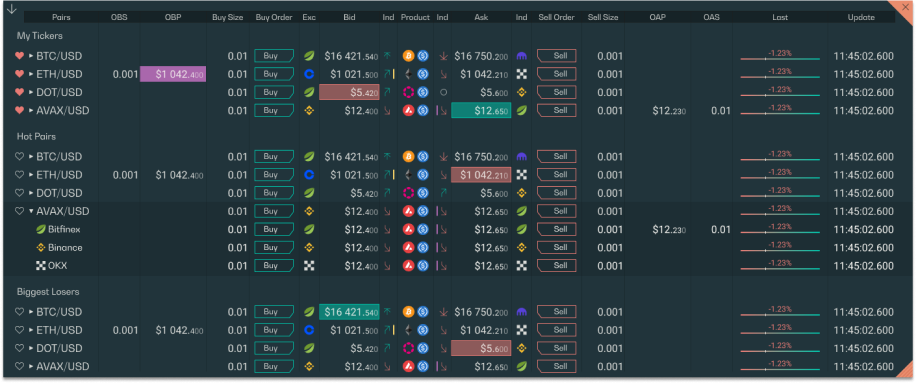Click the -1.23% Last bar in Biggest Losers AVAX/USD
916x383 pixels.
[780, 365]
